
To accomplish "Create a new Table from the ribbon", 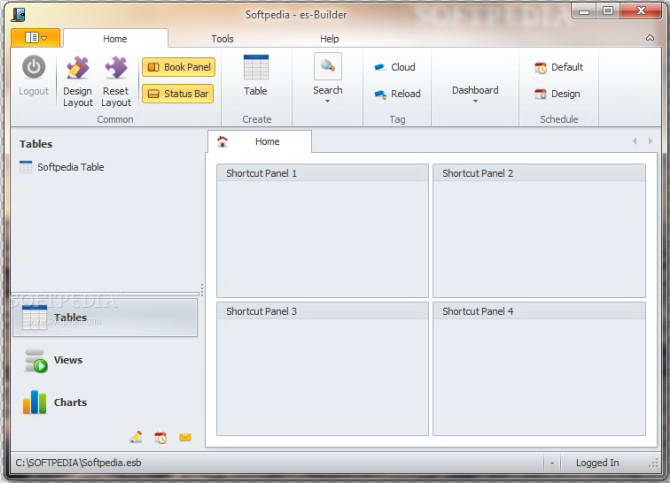I will tap(256, 76).
